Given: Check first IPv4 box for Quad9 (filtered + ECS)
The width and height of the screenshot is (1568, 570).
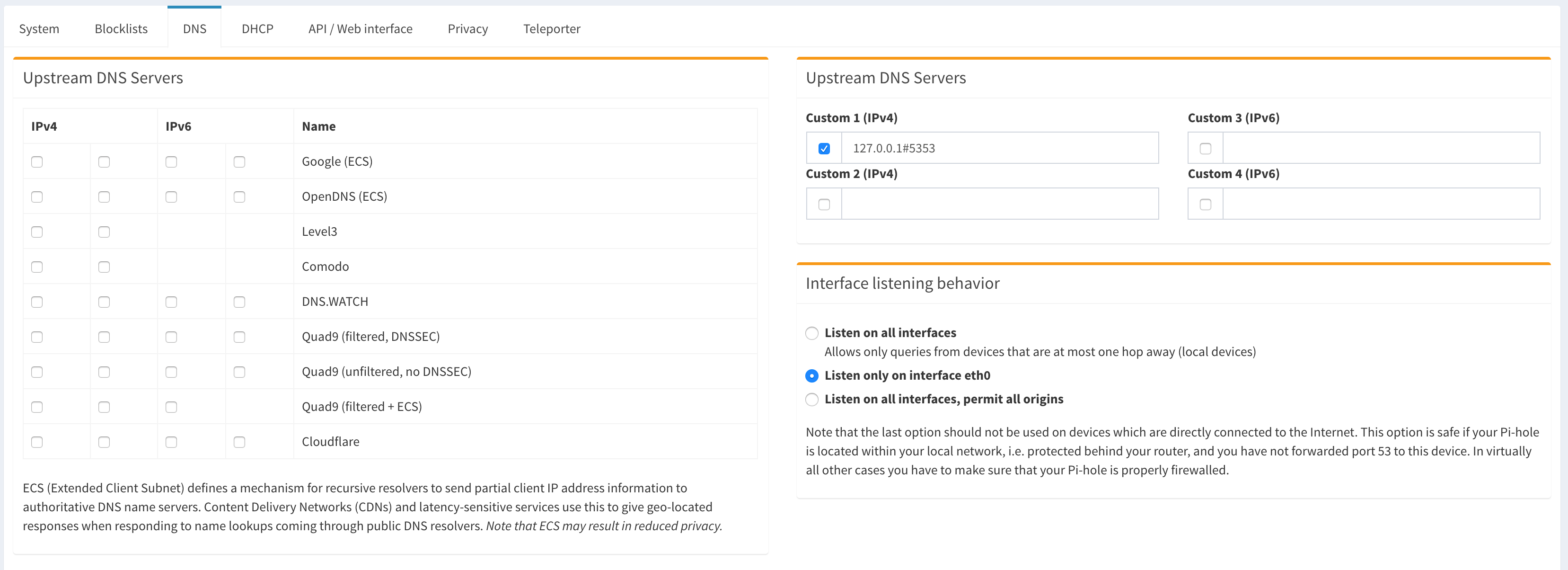Looking at the screenshot, I should 37,408.
